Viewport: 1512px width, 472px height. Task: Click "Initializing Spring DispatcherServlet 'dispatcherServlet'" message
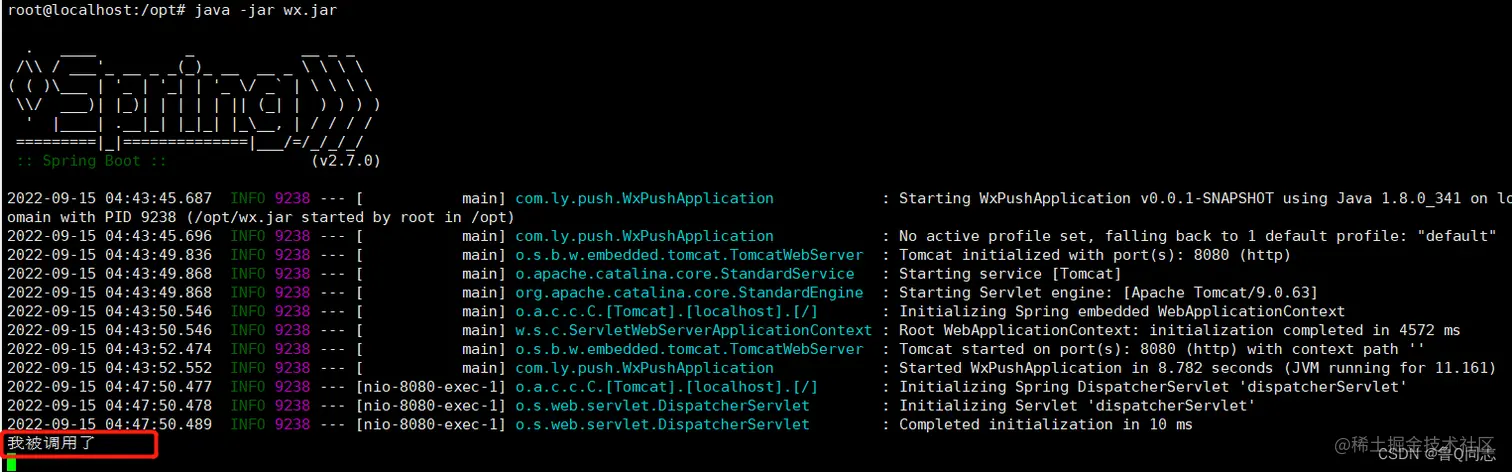1152,387
